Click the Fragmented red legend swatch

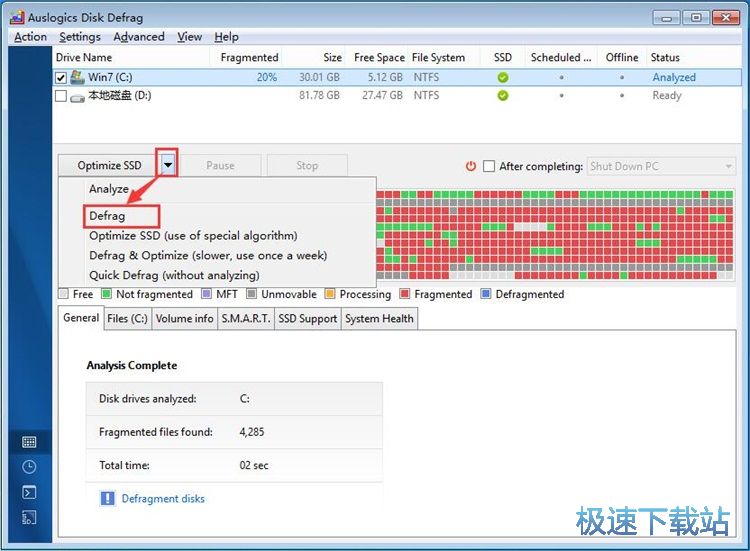click(x=405, y=294)
